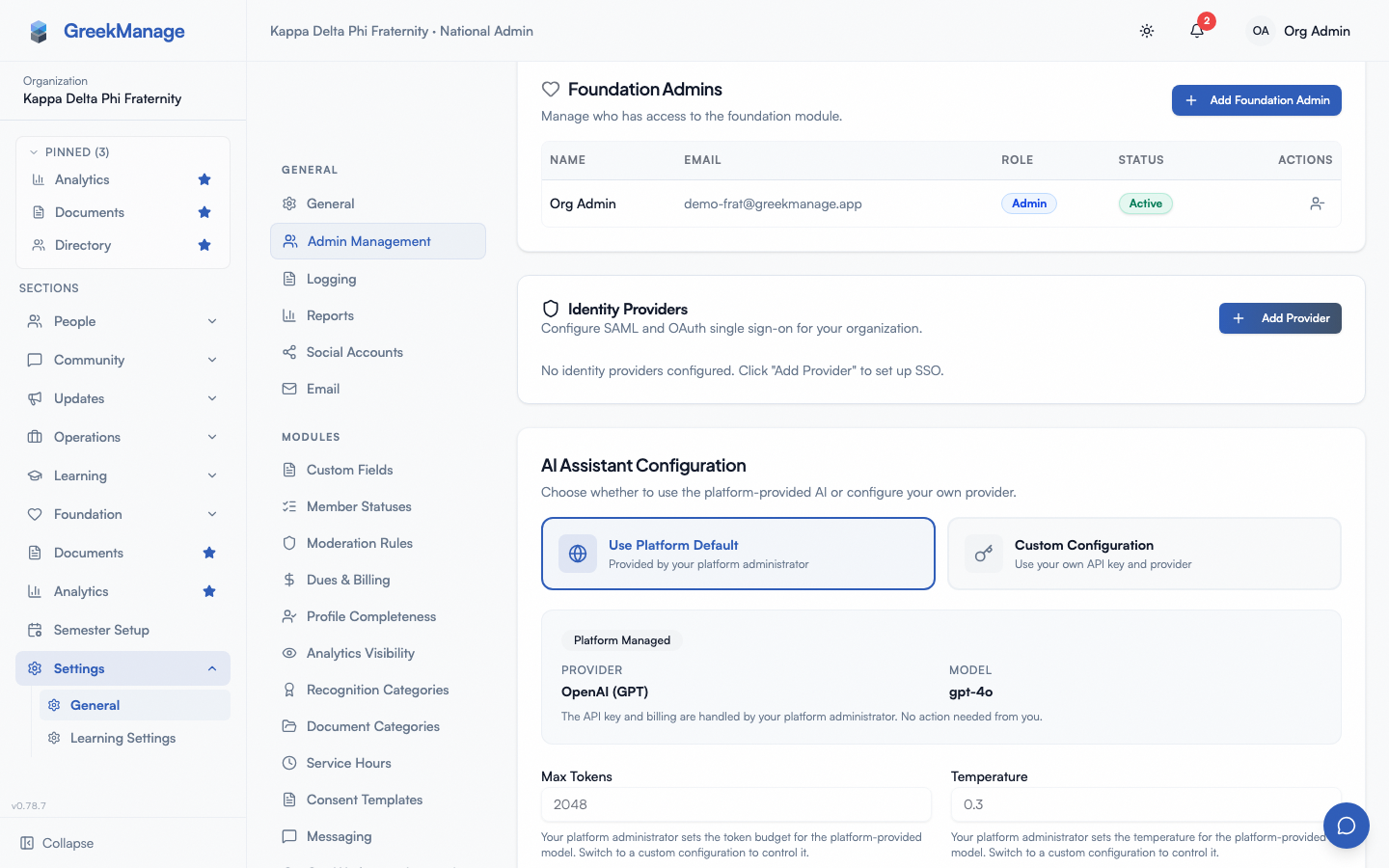Expand the People section

click(123, 321)
